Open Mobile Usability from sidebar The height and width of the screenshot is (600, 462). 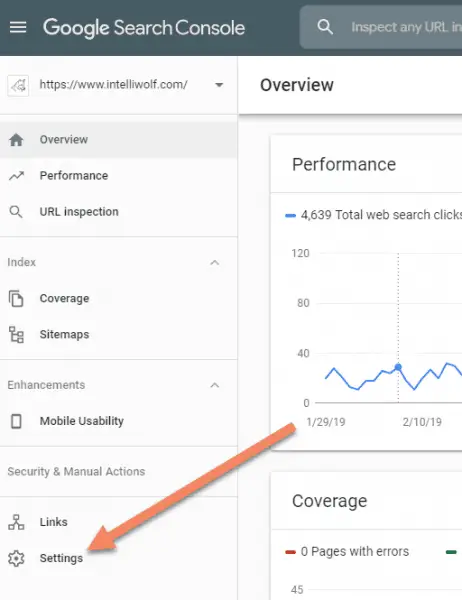[118, 421]
